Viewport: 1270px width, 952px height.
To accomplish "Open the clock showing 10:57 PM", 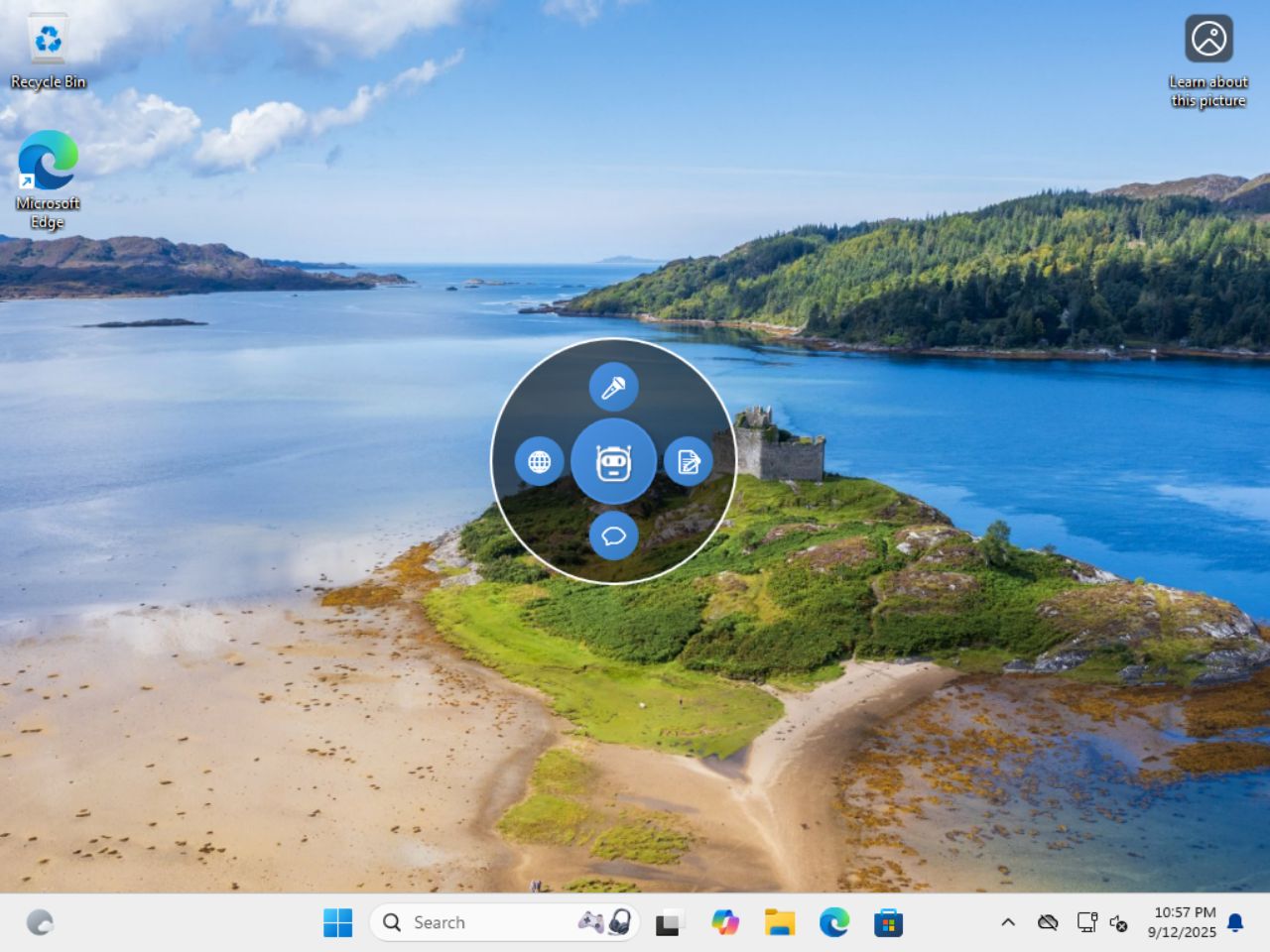I will (1182, 922).
